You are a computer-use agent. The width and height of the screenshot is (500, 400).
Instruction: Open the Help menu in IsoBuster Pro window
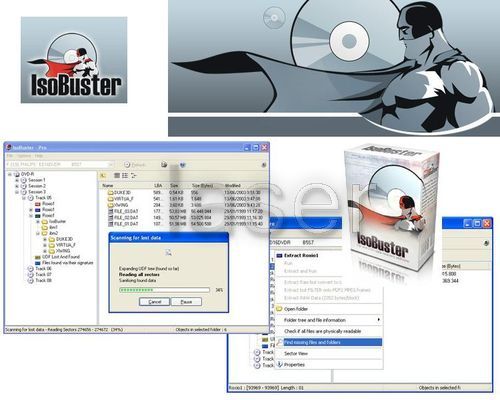(39, 156)
